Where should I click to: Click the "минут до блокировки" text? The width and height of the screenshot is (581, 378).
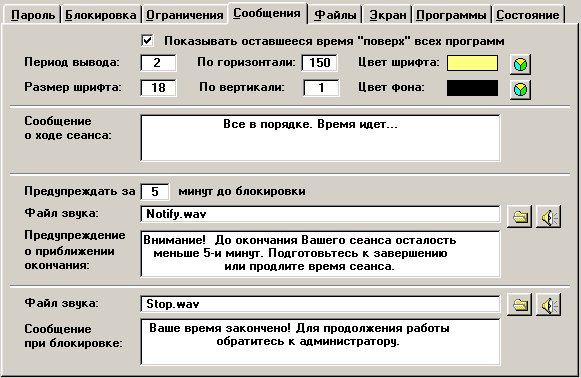tap(242, 191)
